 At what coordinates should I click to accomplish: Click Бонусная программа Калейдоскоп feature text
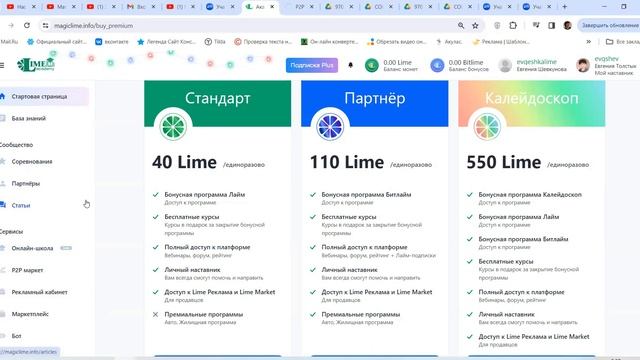[530, 195]
